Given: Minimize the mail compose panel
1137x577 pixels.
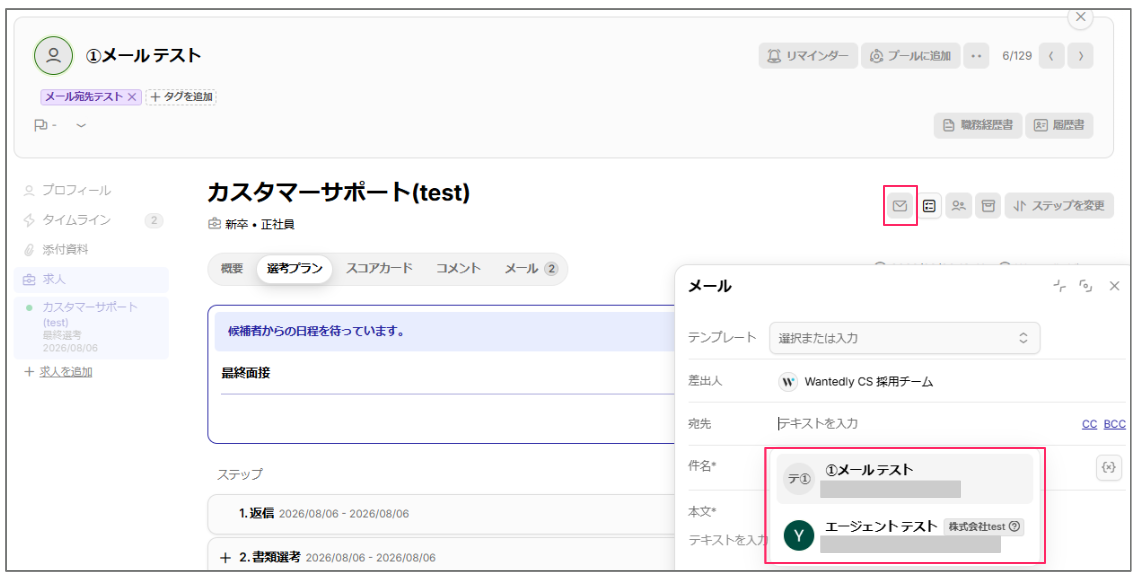Looking at the screenshot, I should pos(1059,286).
